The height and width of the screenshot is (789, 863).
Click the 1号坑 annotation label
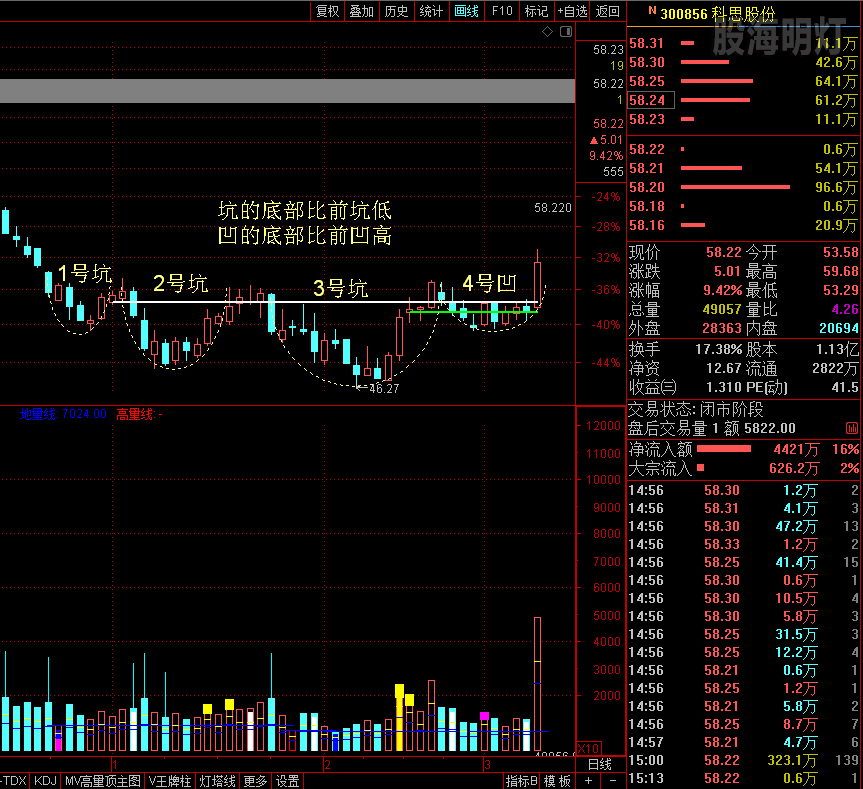pyautogui.click(x=85, y=273)
